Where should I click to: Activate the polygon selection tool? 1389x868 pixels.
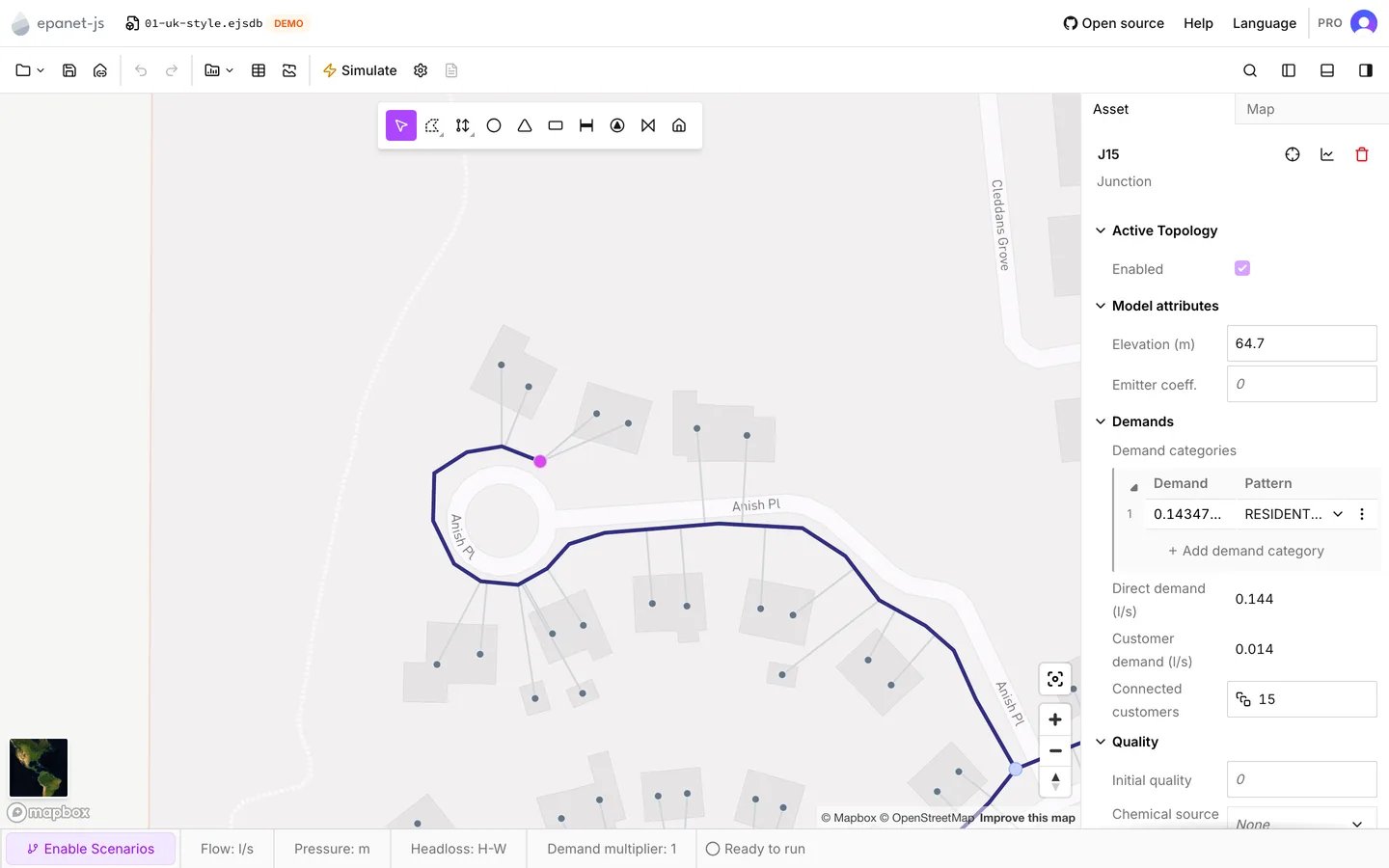pyautogui.click(x=433, y=125)
